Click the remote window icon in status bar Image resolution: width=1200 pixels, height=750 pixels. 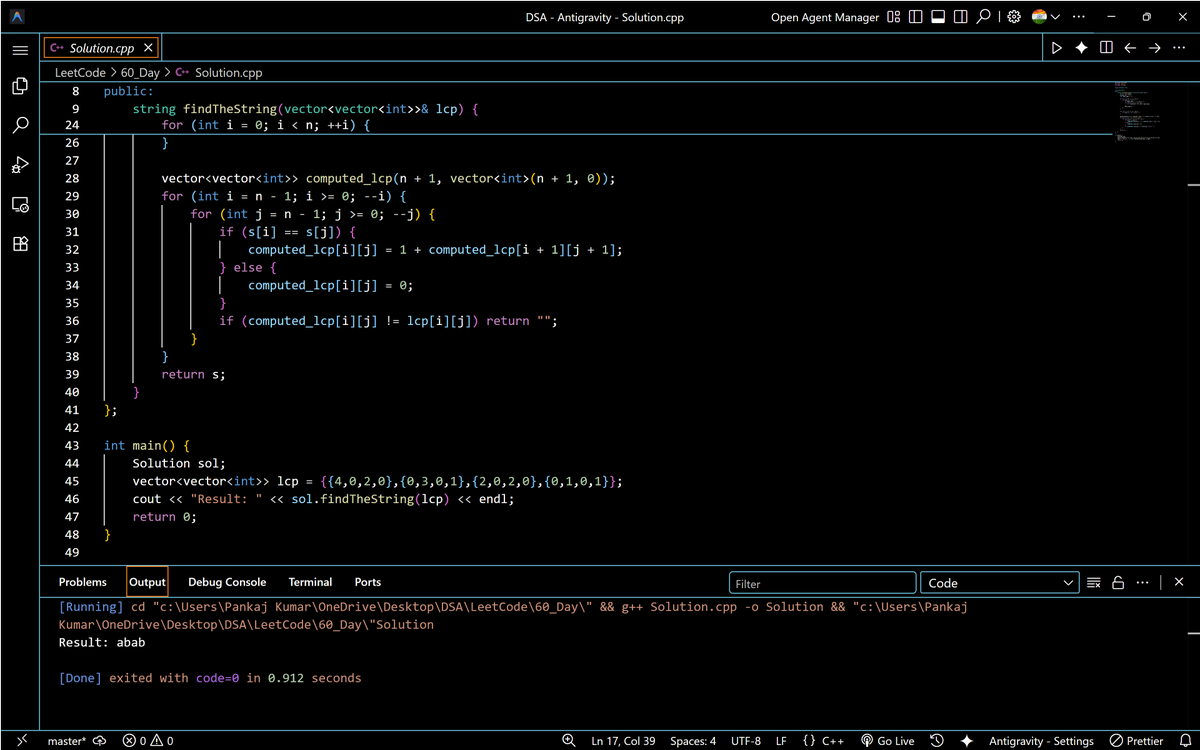click(20, 740)
